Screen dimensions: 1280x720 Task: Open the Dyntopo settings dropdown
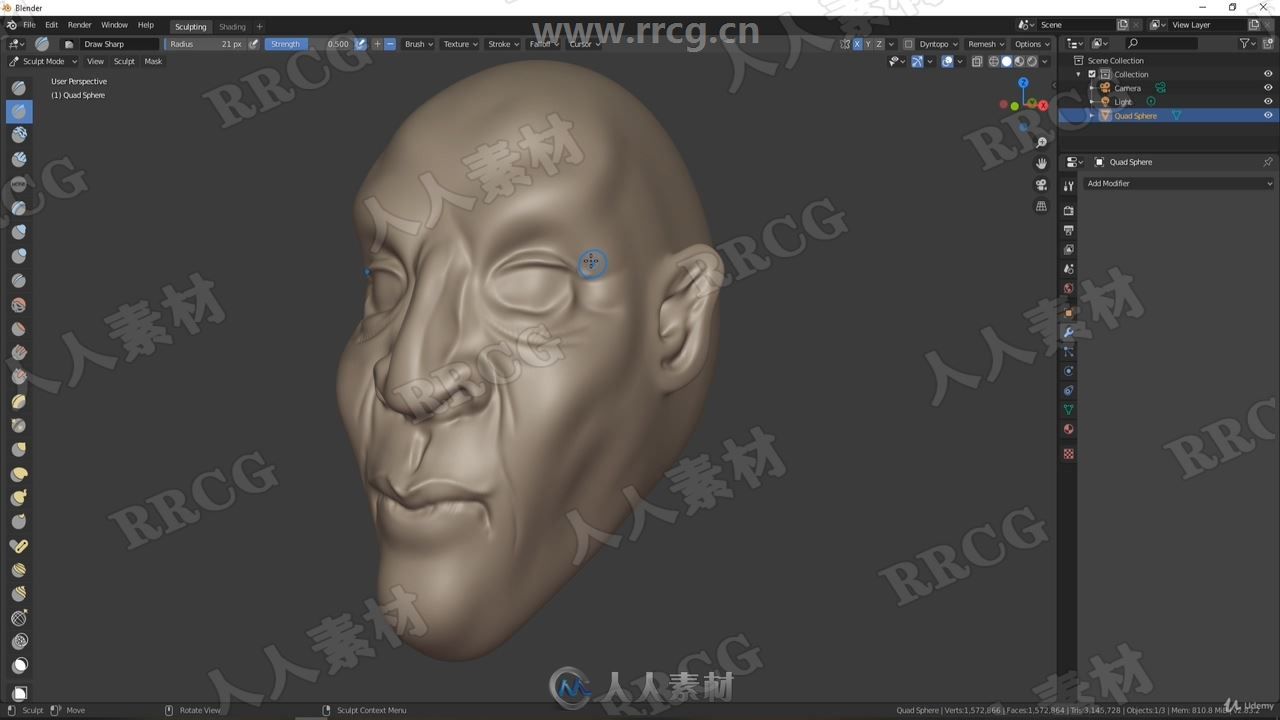point(938,44)
